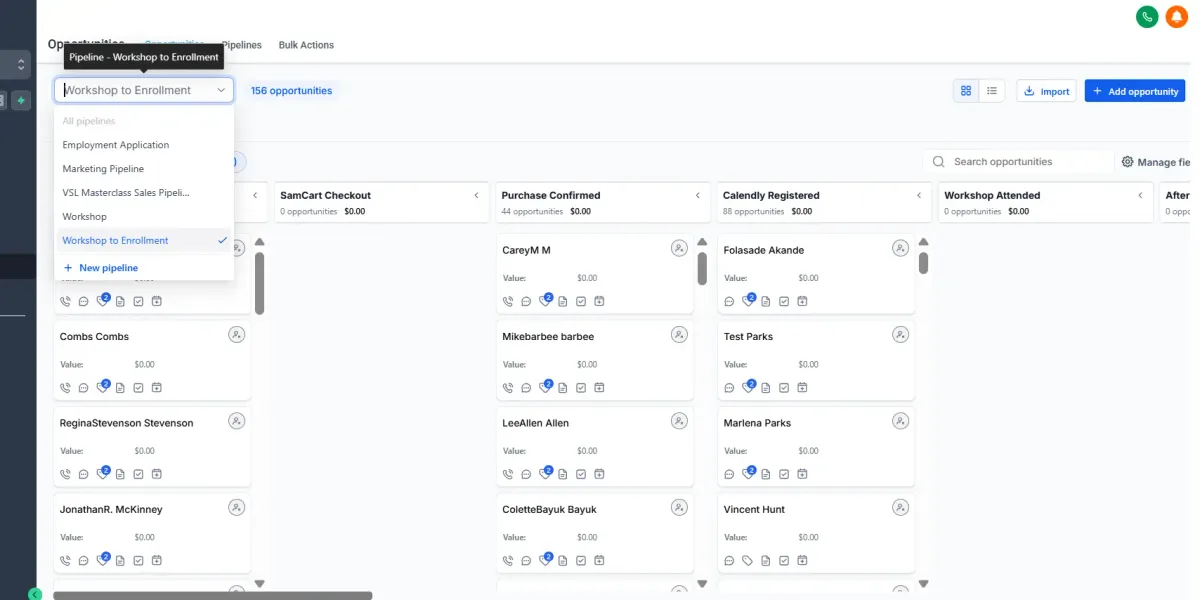Image resolution: width=1200 pixels, height=600 pixels.
Task: View tags on CareyM M card
Action: point(545,300)
